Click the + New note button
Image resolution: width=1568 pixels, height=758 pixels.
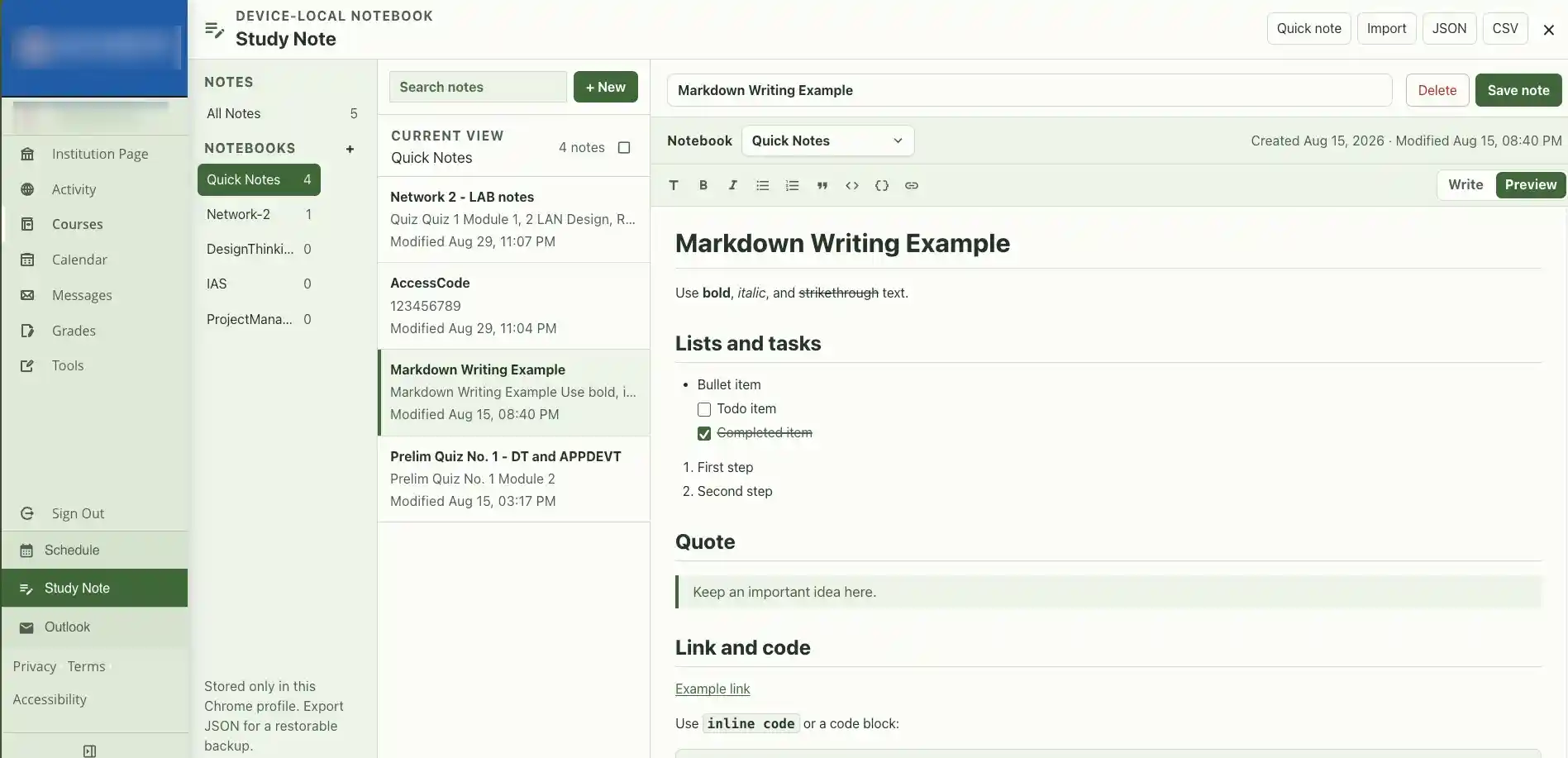click(x=605, y=87)
